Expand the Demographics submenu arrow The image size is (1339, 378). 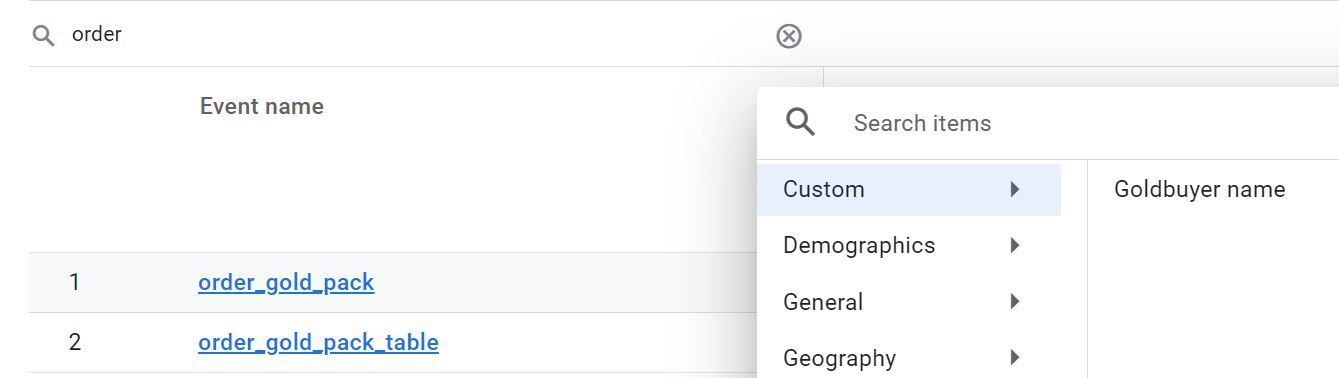tap(1015, 245)
